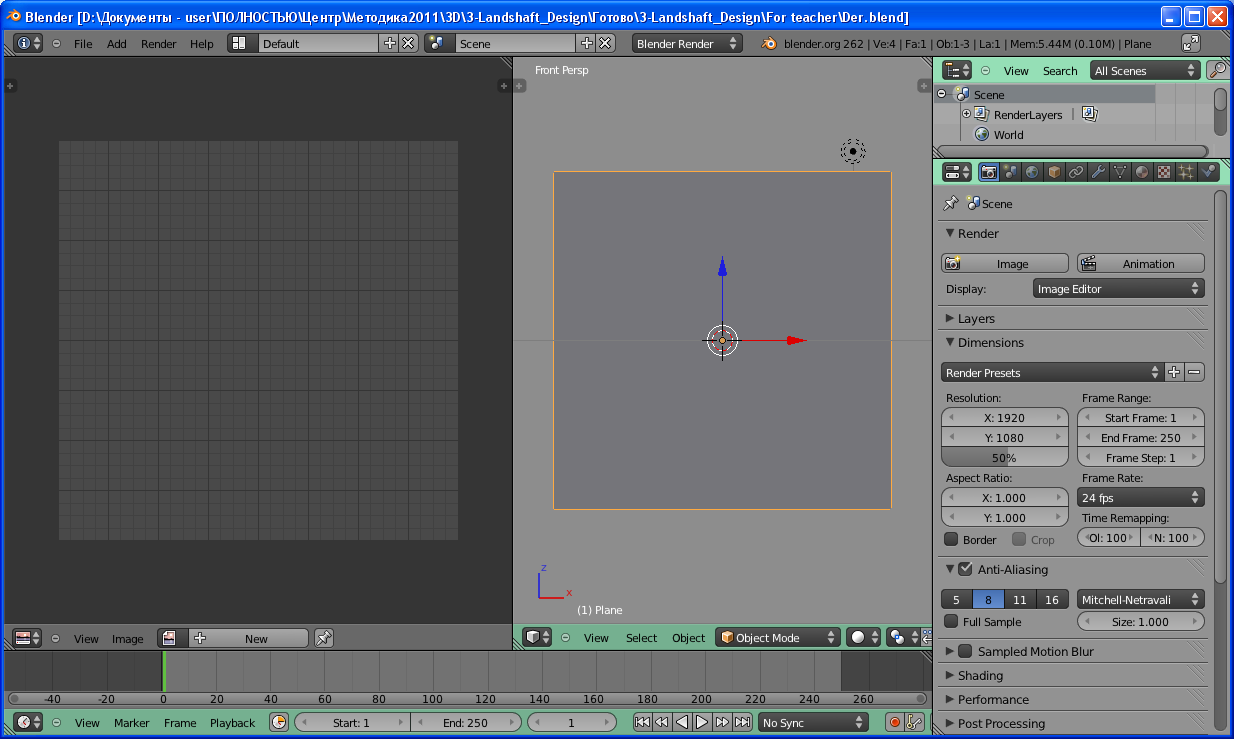Add a render preset with plus button

(1174, 372)
